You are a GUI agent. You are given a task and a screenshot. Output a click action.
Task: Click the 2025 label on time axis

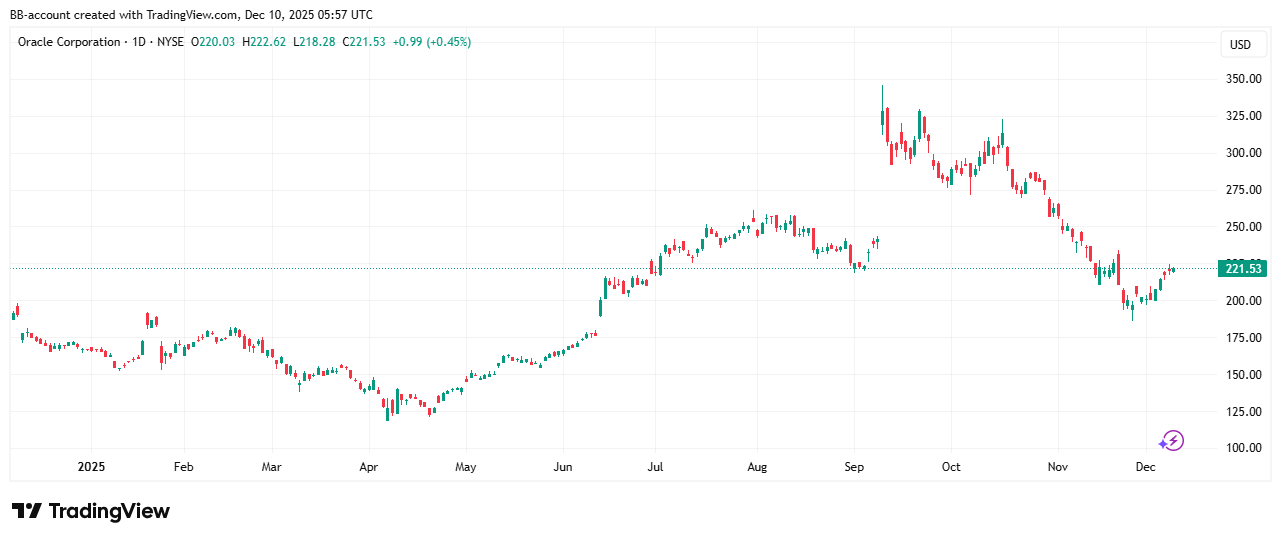91,467
